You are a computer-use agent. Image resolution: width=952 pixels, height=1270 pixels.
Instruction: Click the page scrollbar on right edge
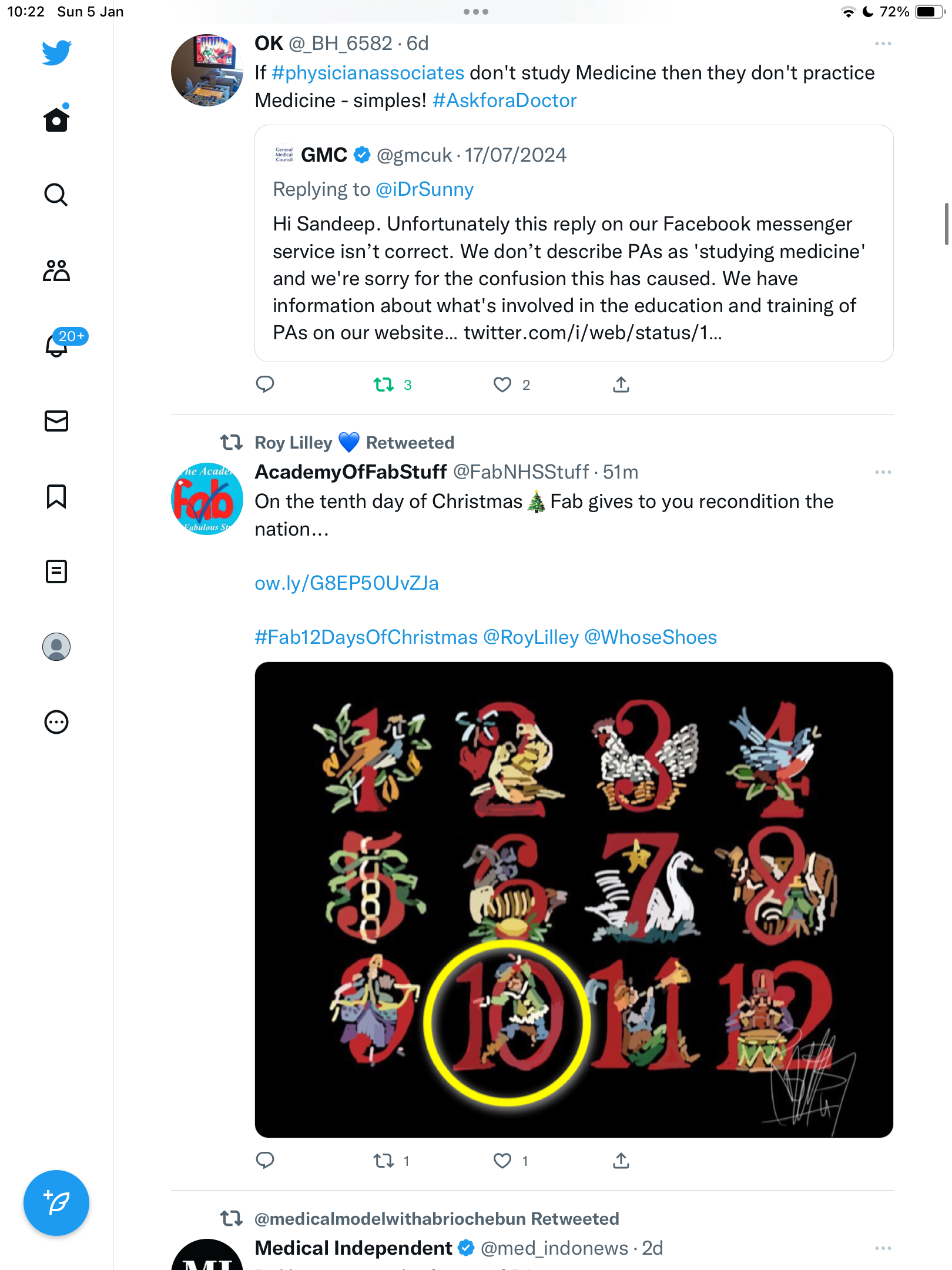tap(946, 224)
